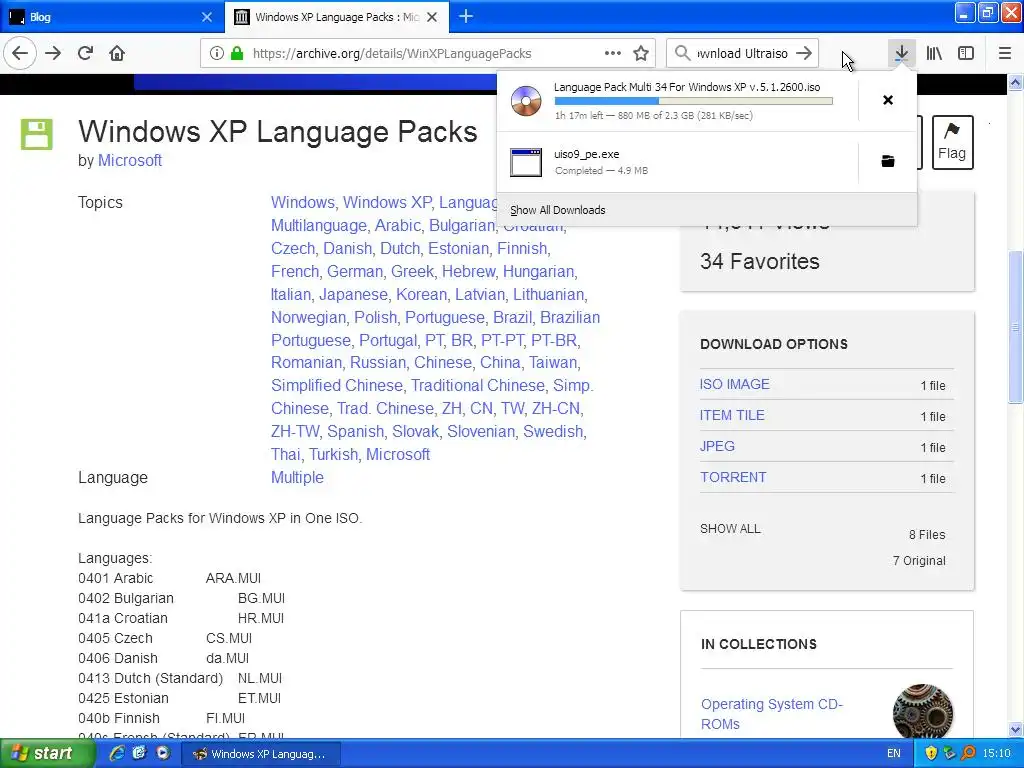Open the Microsoft author link
The width and height of the screenshot is (1024, 768).
pyautogui.click(x=129, y=161)
